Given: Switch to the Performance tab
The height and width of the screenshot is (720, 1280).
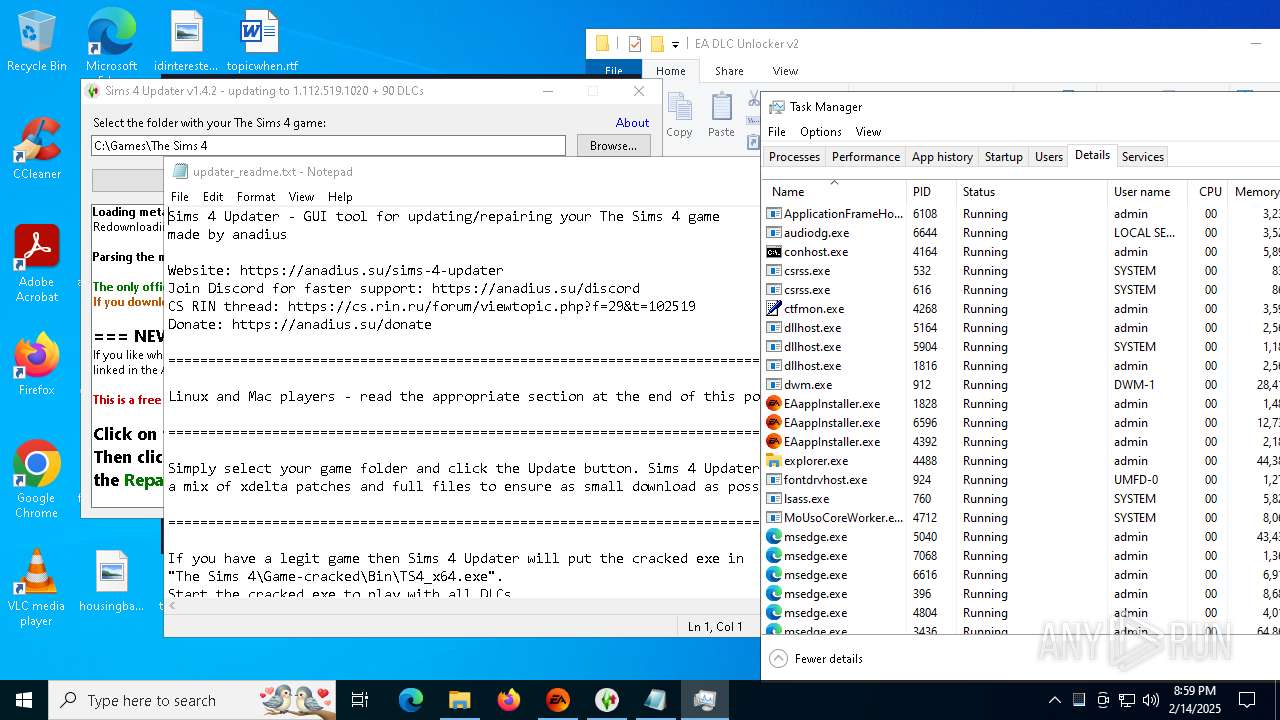Looking at the screenshot, I should (866, 157).
